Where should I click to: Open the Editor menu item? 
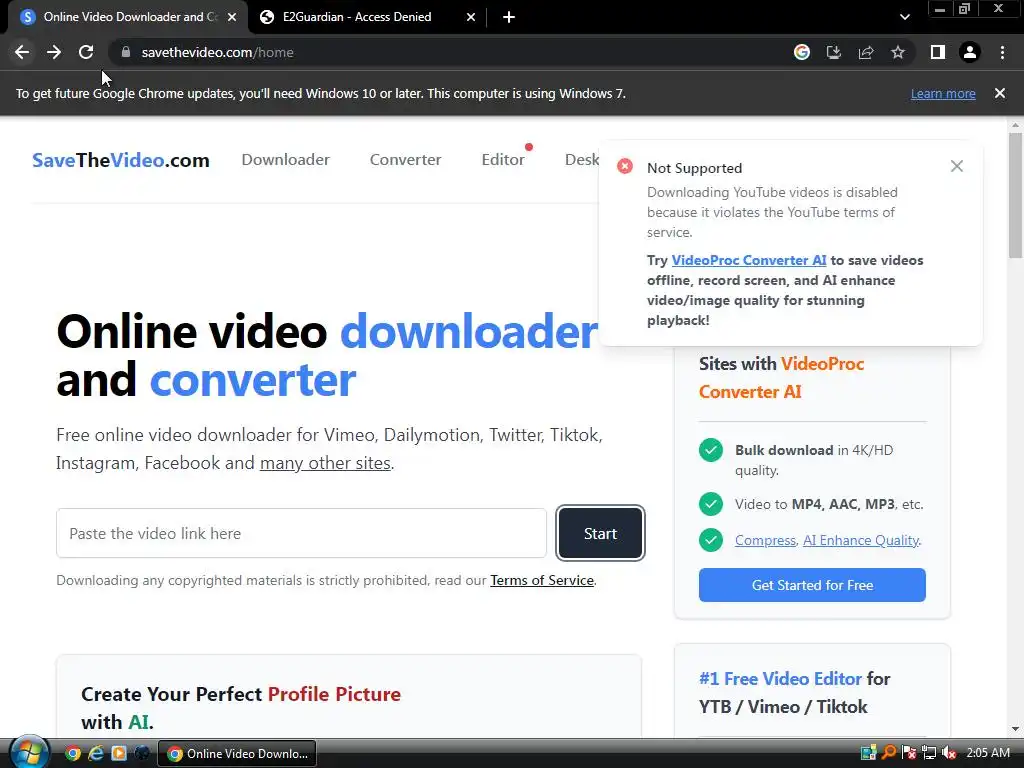(x=503, y=159)
